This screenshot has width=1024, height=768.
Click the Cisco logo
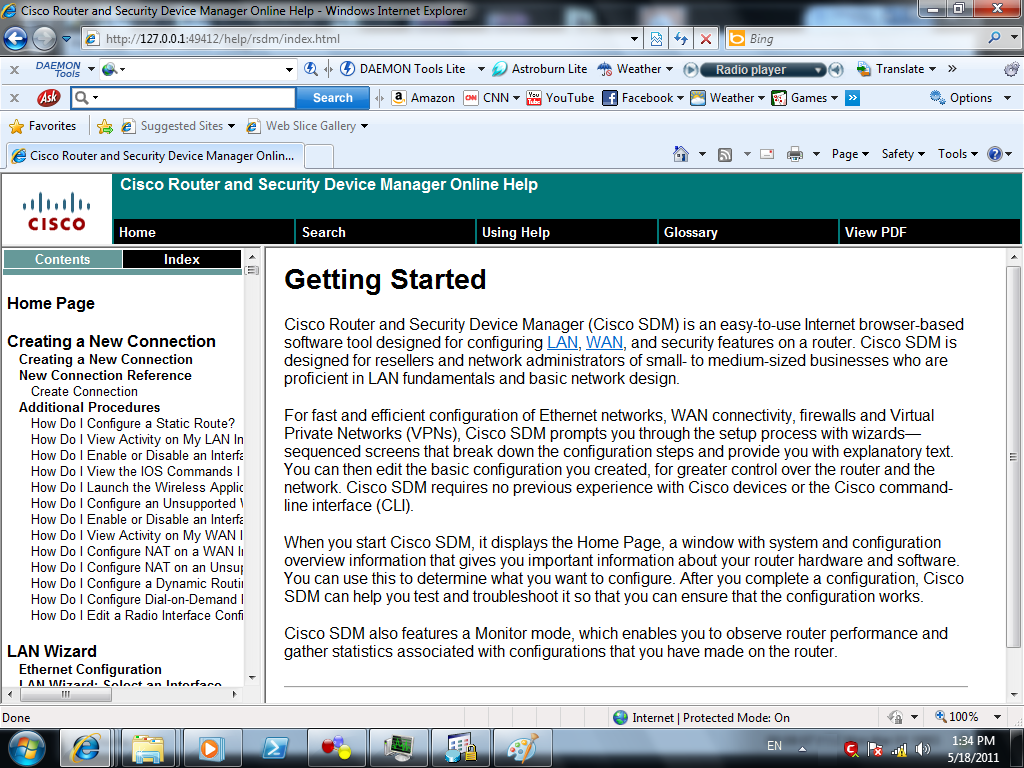tap(56, 211)
